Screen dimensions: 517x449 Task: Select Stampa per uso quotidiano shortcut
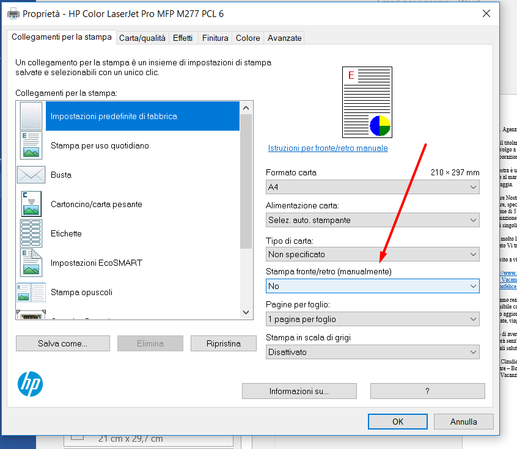tap(100, 146)
